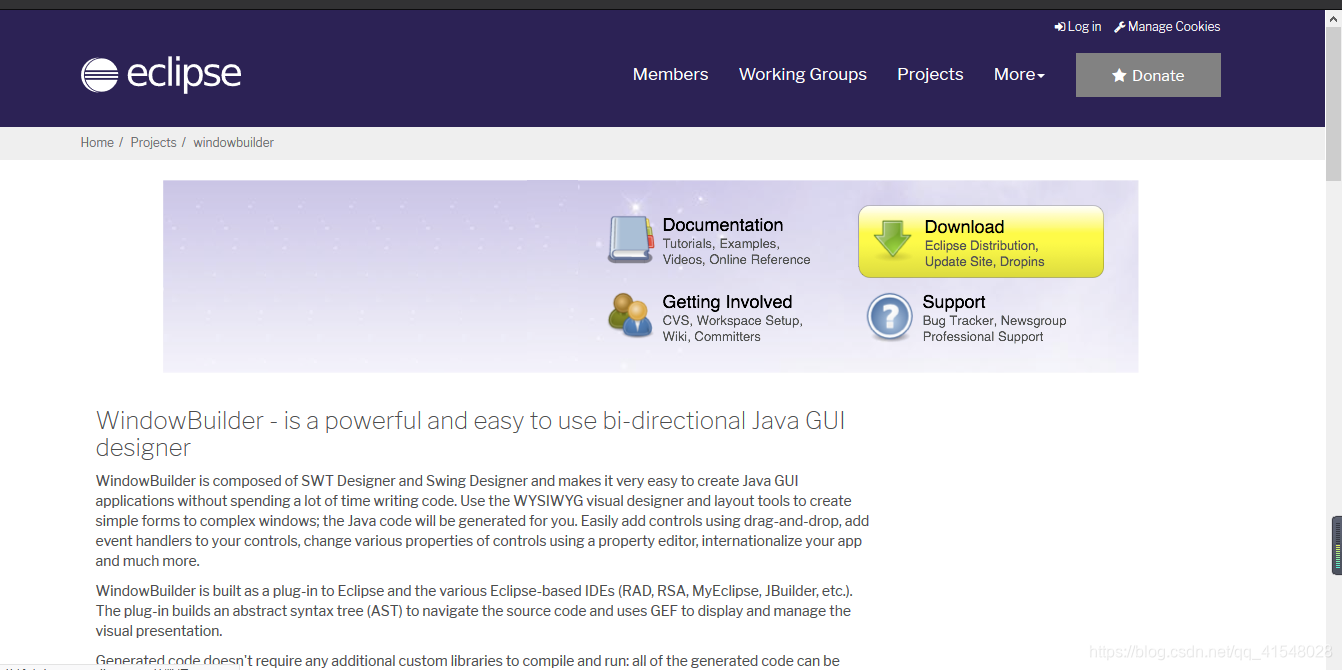The width and height of the screenshot is (1342, 670).
Task: Click the green Download arrow icon
Action: click(892, 241)
